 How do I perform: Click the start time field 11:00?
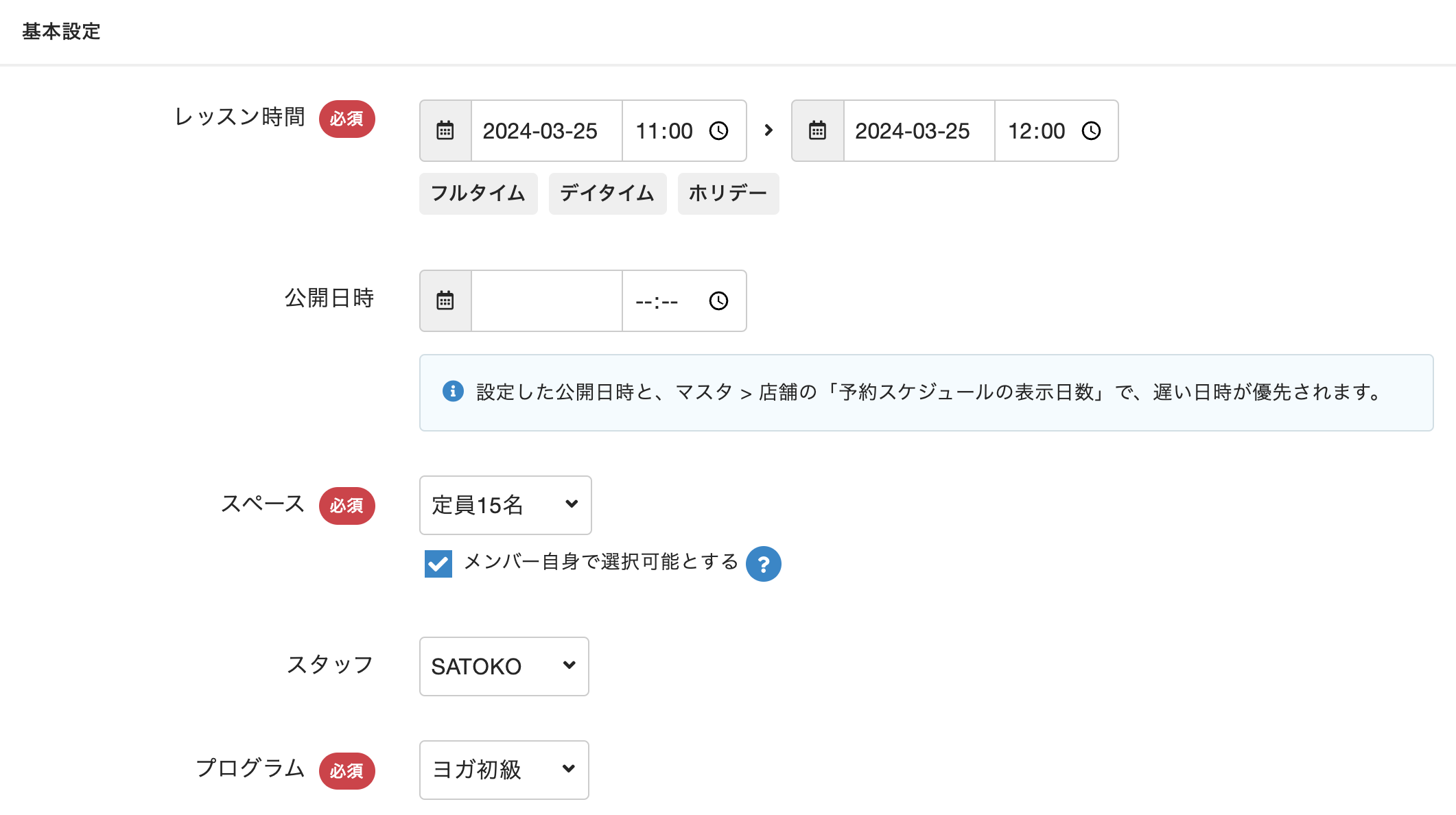pyautogui.click(x=664, y=131)
